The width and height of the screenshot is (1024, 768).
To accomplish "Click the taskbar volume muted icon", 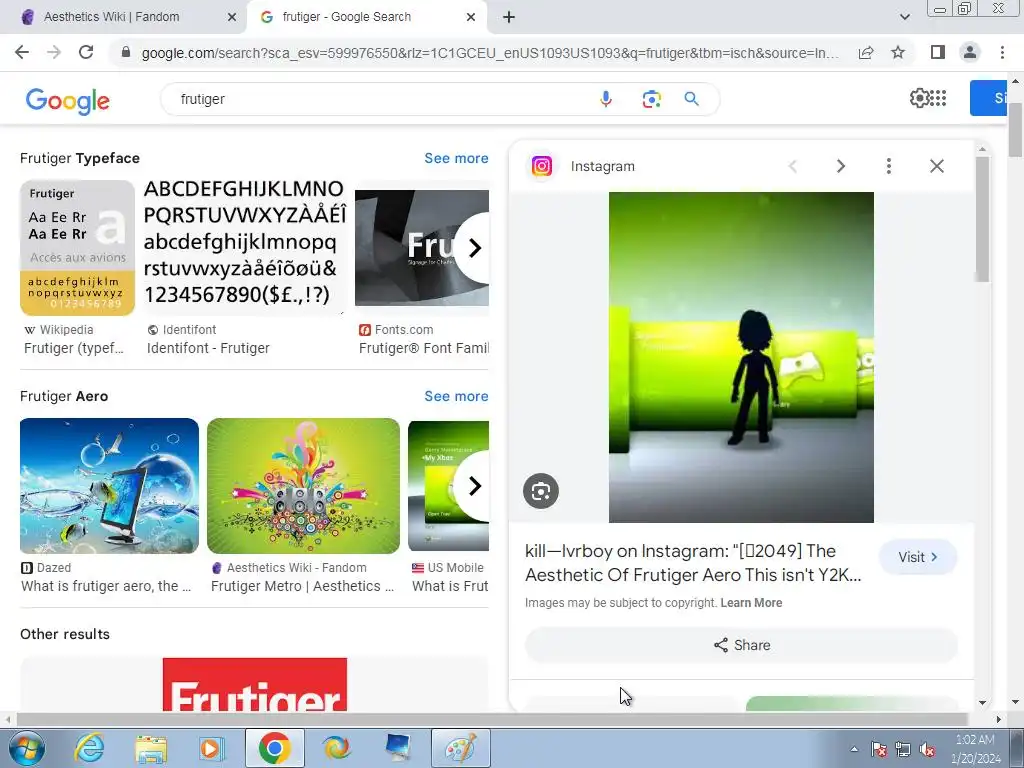I will pos(926,750).
